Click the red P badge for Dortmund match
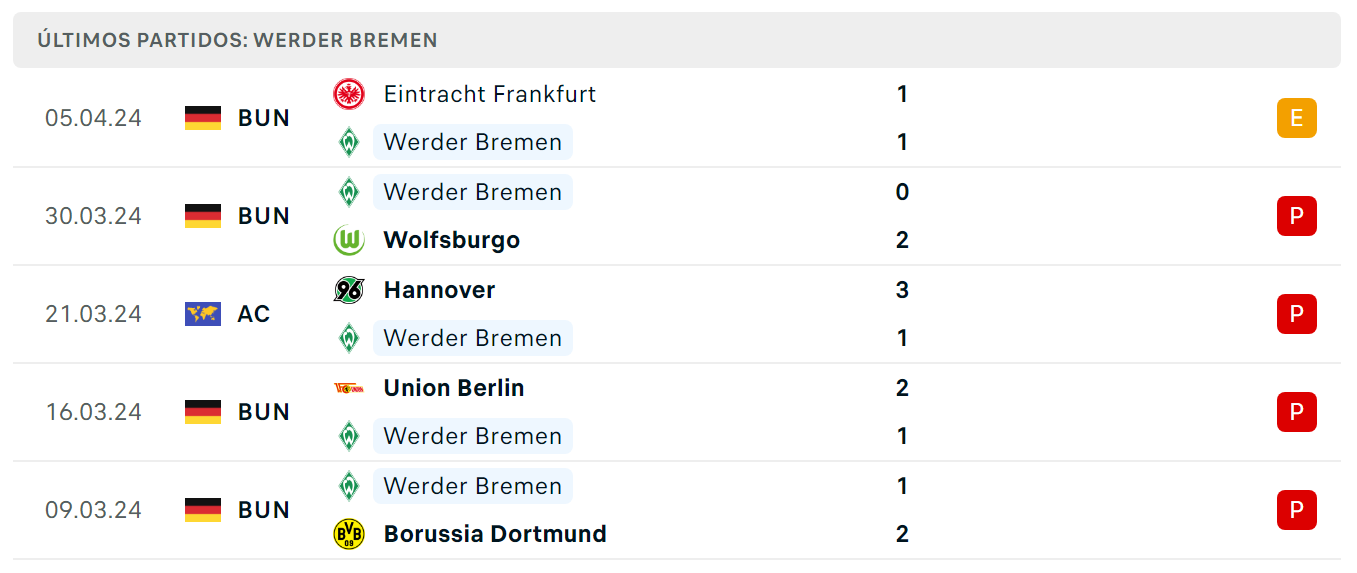Viewport: 1357px width, 573px height. pyautogui.click(x=1297, y=510)
